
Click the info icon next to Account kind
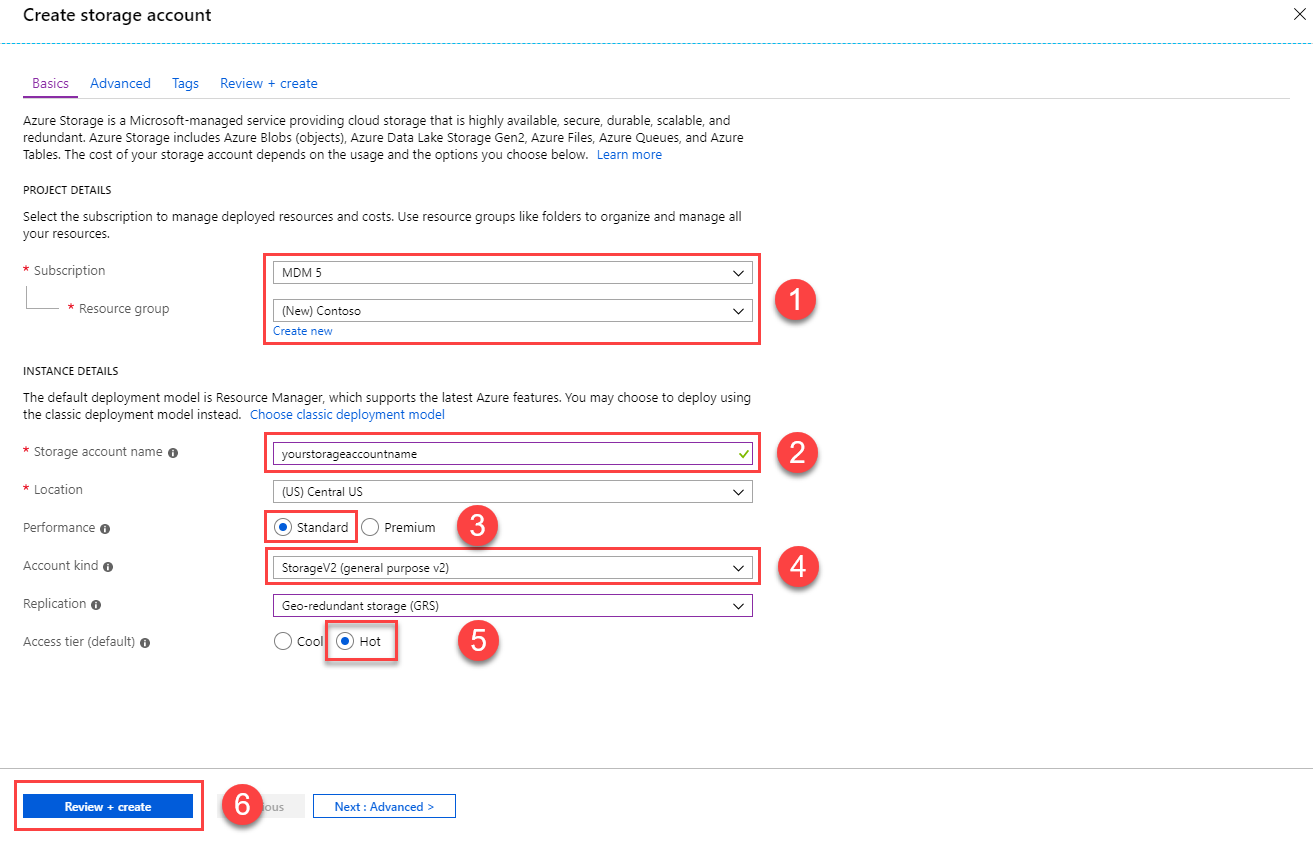pyautogui.click(x=107, y=565)
